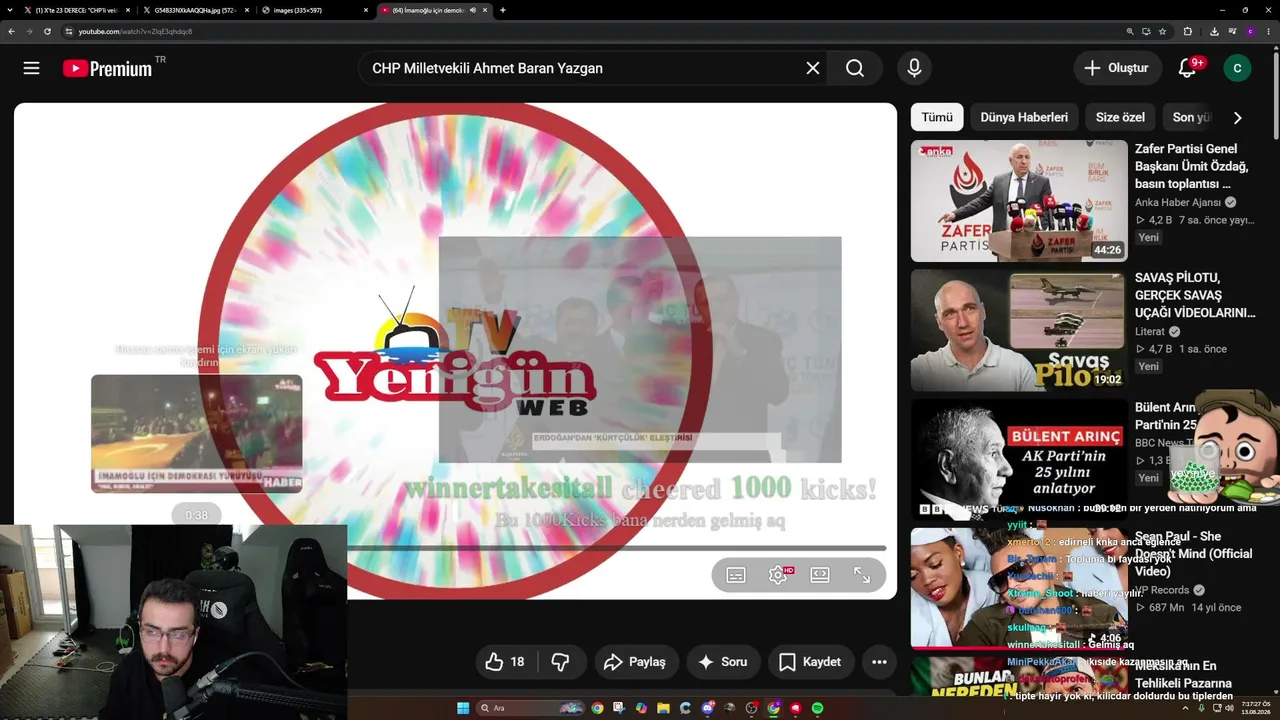Select the Size özel filter chip
The width and height of the screenshot is (1280, 720).
(x=1120, y=117)
